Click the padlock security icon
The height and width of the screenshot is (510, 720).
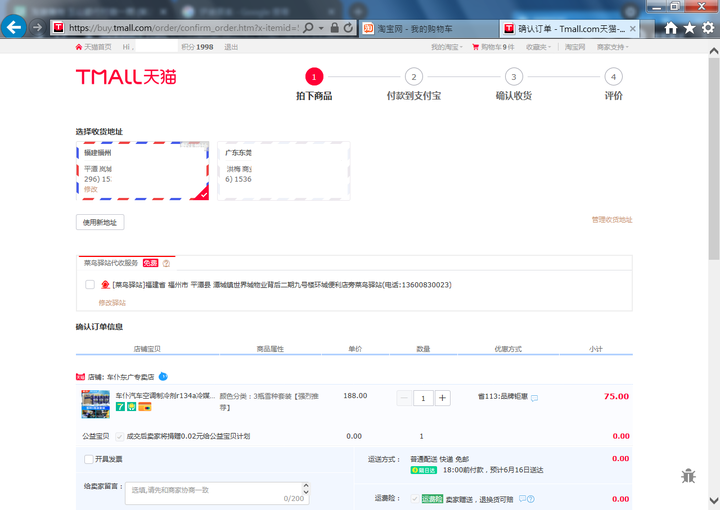tap(335, 28)
